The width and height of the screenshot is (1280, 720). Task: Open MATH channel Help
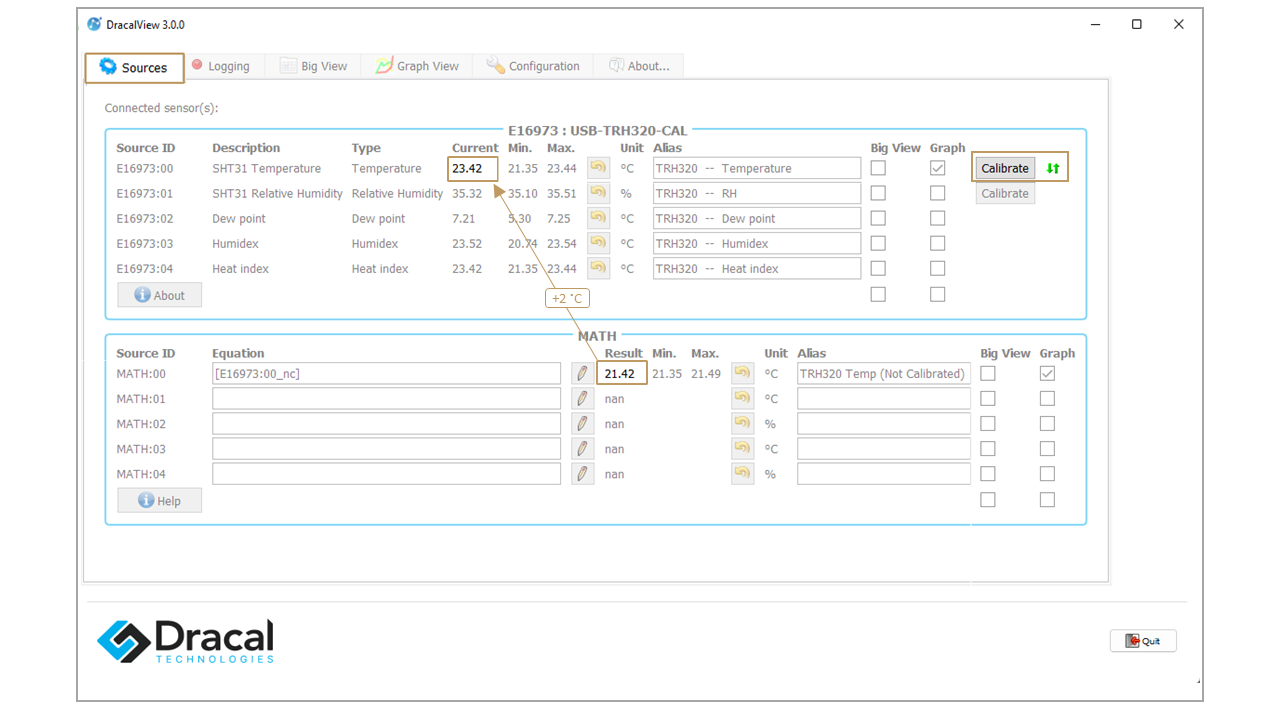(160, 500)
